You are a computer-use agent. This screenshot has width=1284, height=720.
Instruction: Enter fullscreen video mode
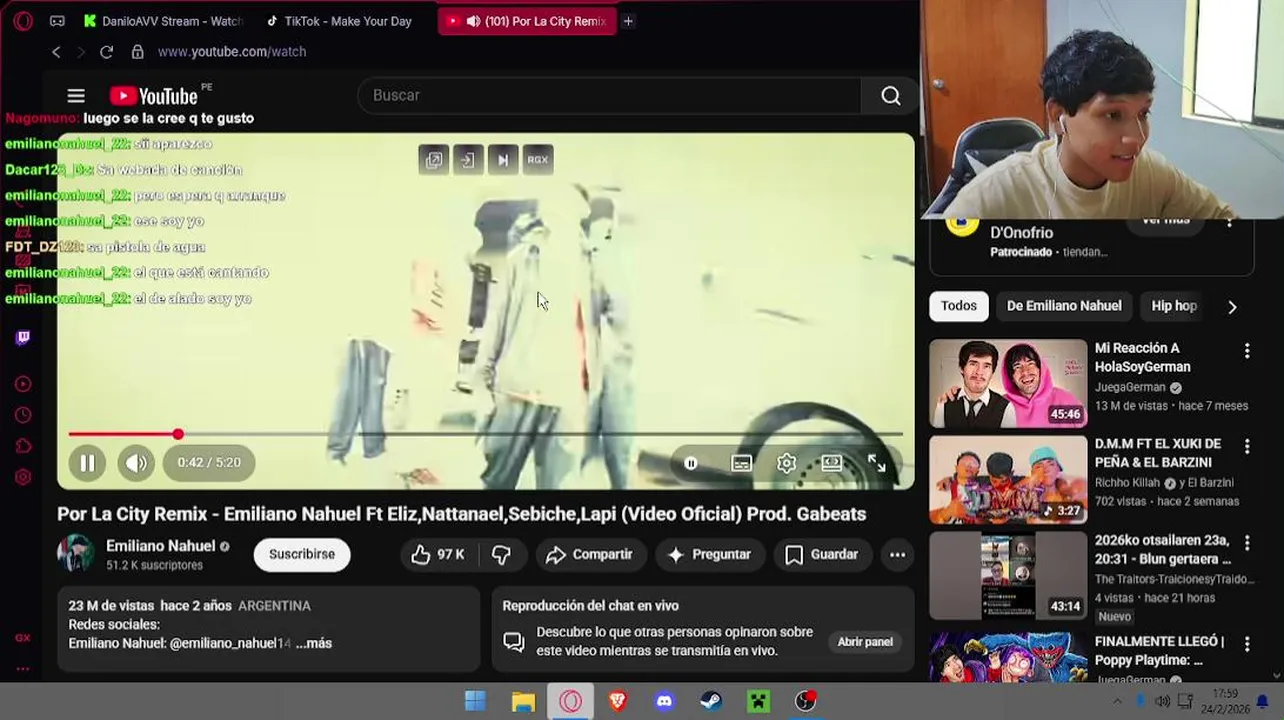click(876, 463)
